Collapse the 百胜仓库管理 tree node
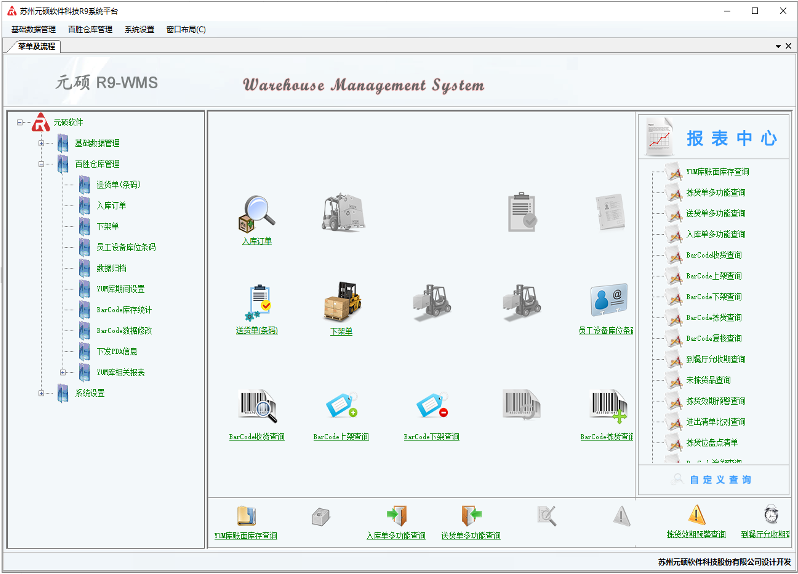The width and height of the screenshot is (798, 574). [x=41, y=164]
